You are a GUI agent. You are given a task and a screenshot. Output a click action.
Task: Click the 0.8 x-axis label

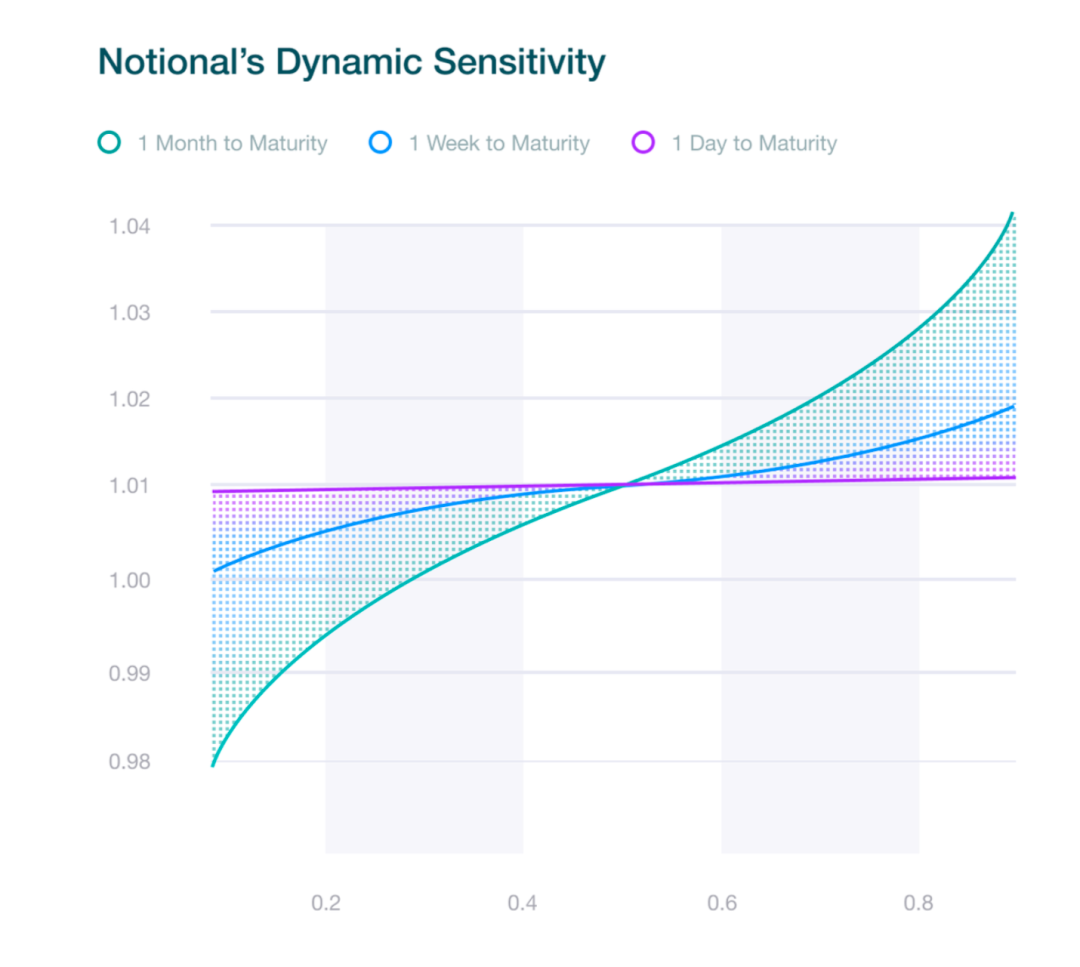click(x=919, y=903)
